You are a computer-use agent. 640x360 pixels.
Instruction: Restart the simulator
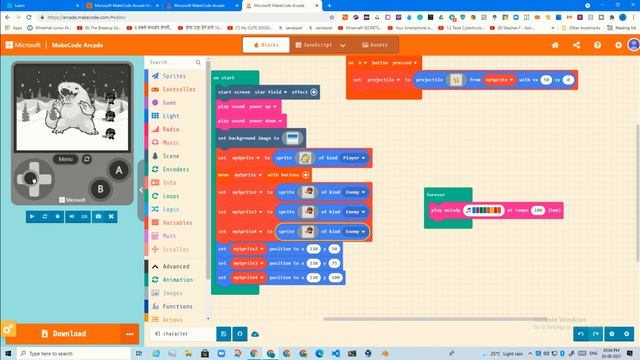coord(45,216)
